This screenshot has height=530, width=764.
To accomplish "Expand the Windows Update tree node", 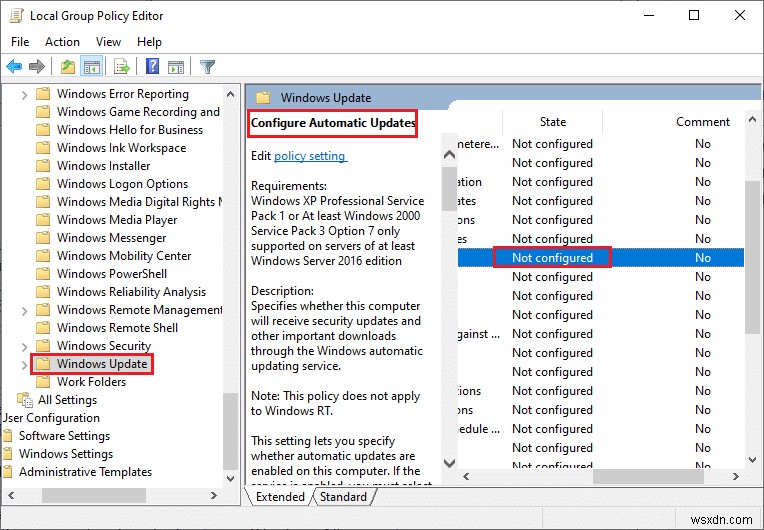I will [24, 364].
